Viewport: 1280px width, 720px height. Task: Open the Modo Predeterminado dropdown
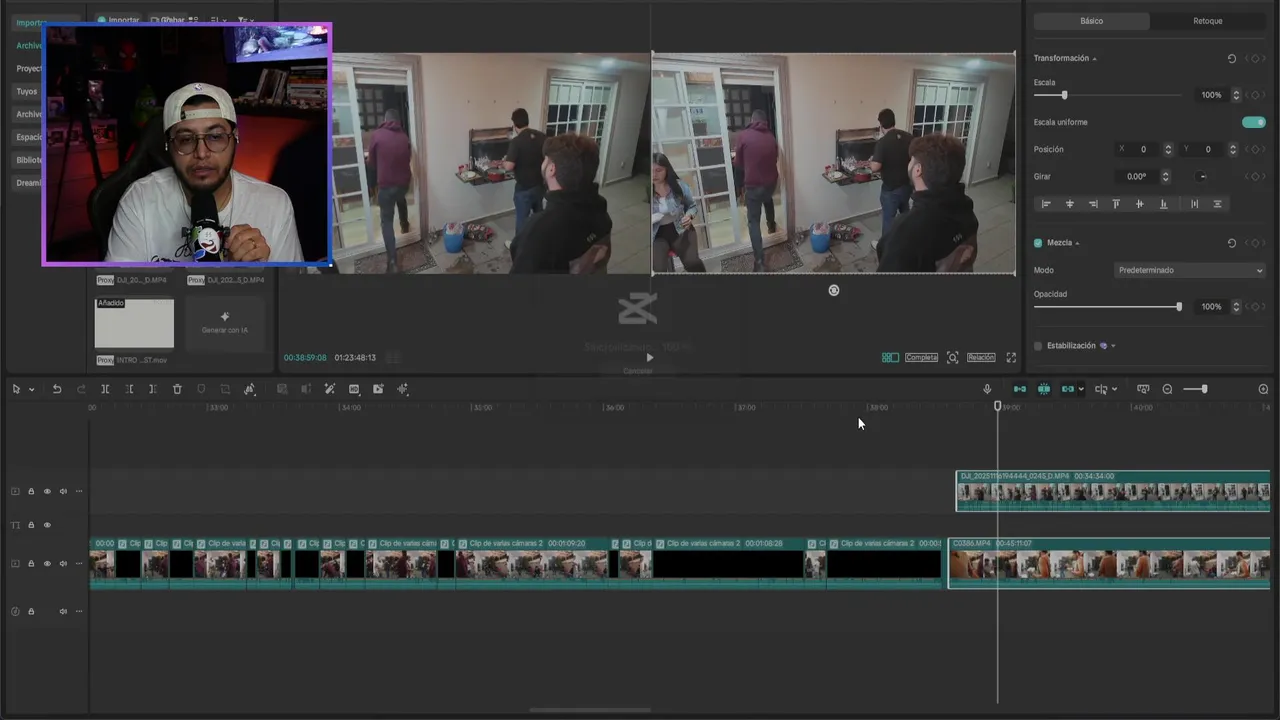coord(1190,270)
